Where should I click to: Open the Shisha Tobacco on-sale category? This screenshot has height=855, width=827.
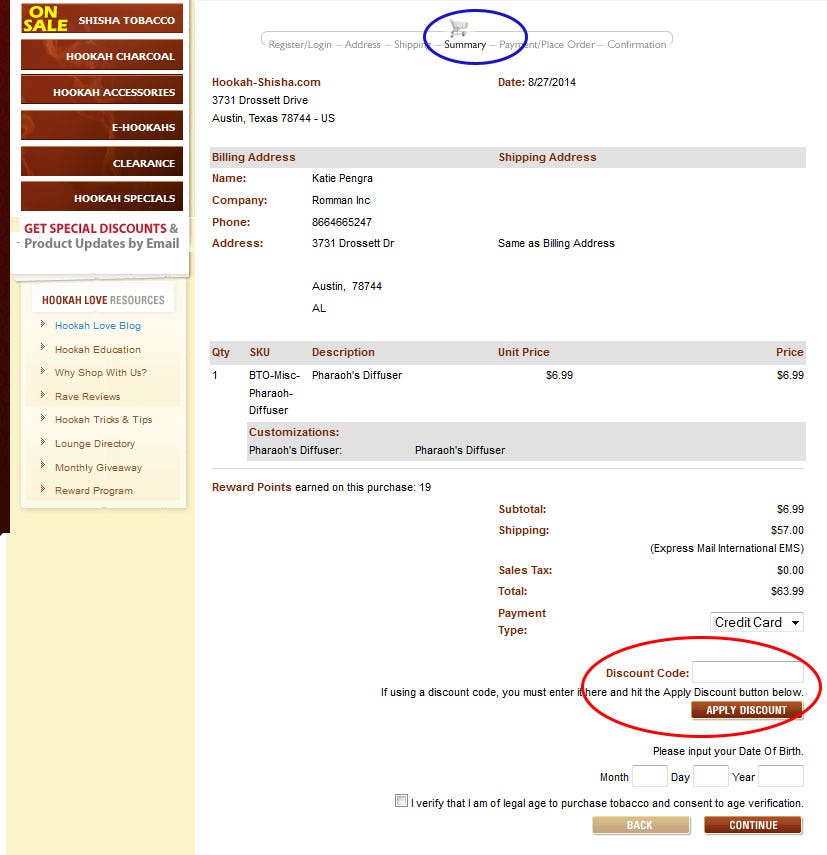point(102,18)
